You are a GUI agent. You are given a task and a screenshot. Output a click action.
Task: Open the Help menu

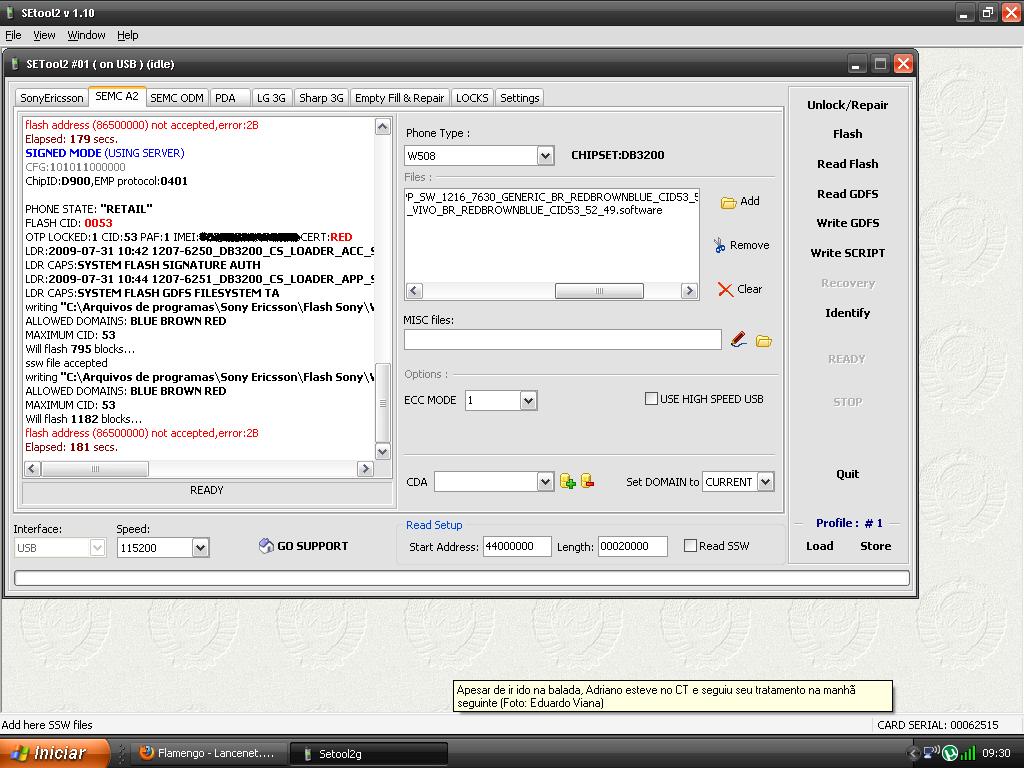128,35
